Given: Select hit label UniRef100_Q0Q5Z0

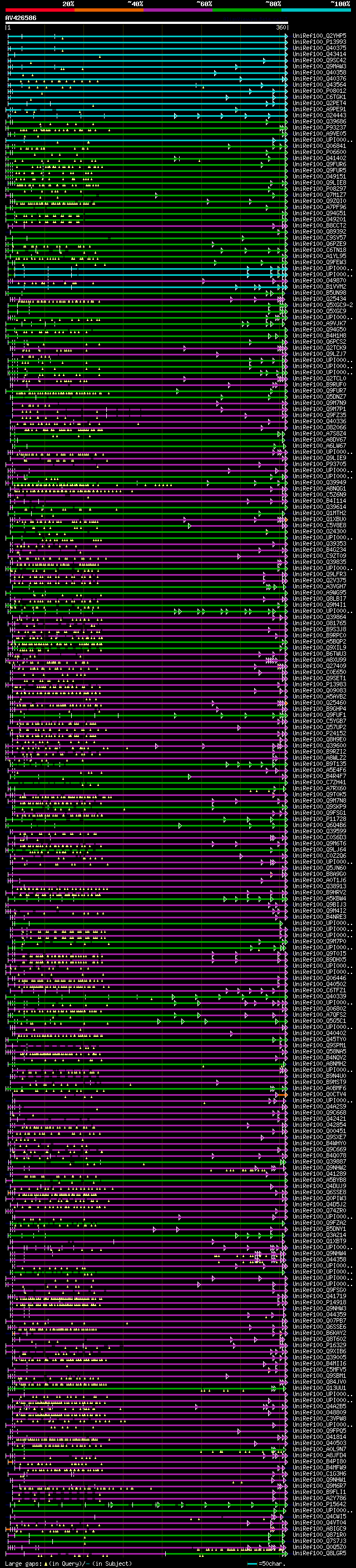Looking at the screenshot, I should coord(319,1547).
